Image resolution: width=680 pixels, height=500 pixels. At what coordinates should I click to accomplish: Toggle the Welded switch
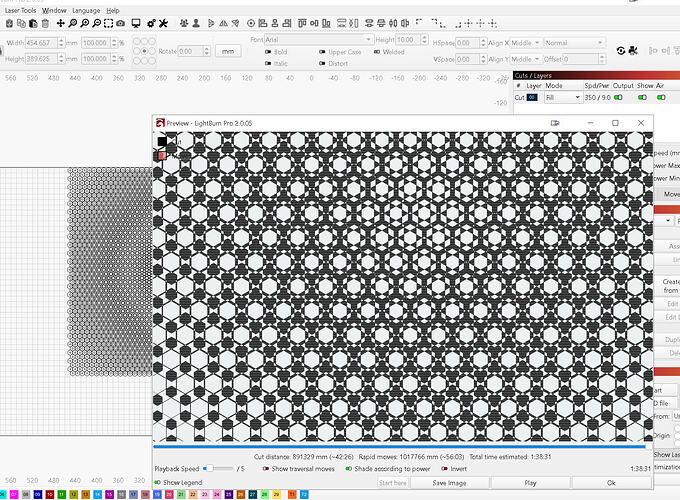coord(377,52)
